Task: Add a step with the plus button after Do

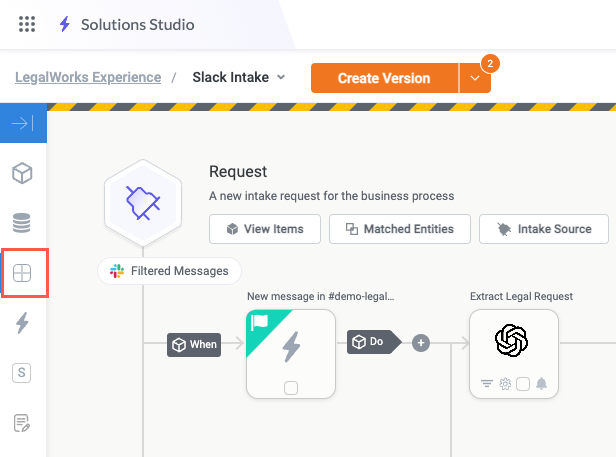Action: 421,343
